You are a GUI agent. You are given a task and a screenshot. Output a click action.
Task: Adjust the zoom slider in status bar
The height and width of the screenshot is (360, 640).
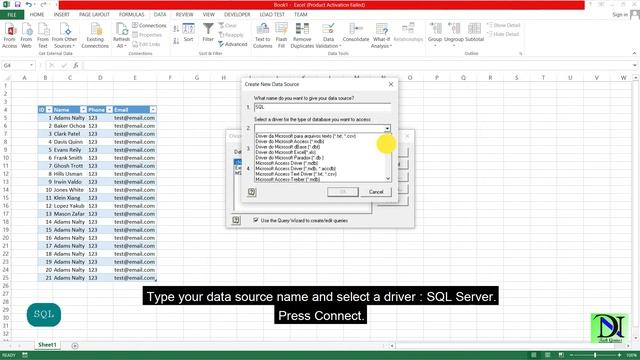point(595,355)
